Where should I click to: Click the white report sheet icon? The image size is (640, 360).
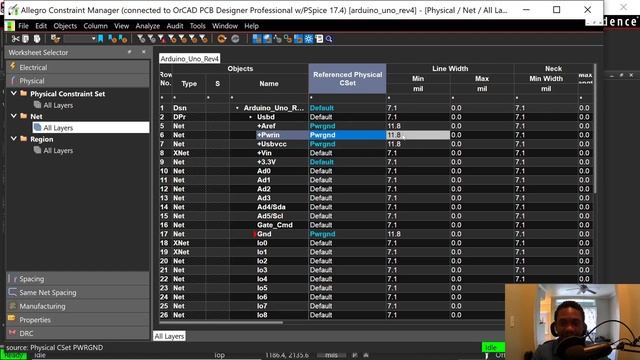319,39
